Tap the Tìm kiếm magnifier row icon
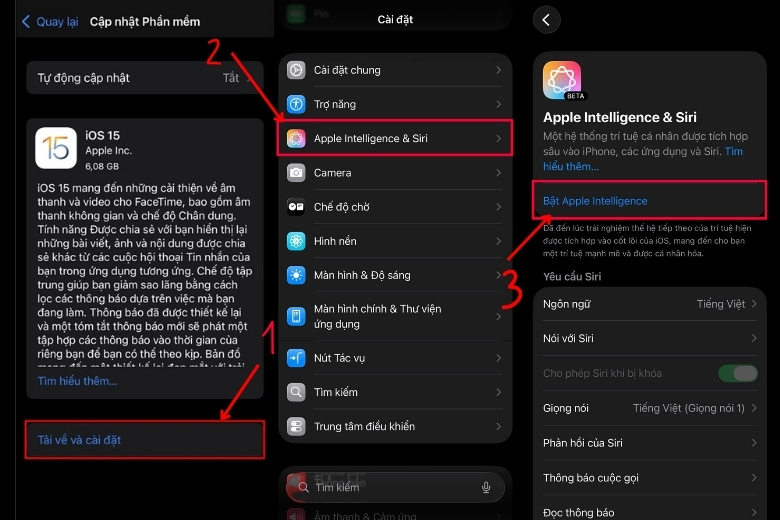The height and width of the screenshot is (520, 780). 296,392
